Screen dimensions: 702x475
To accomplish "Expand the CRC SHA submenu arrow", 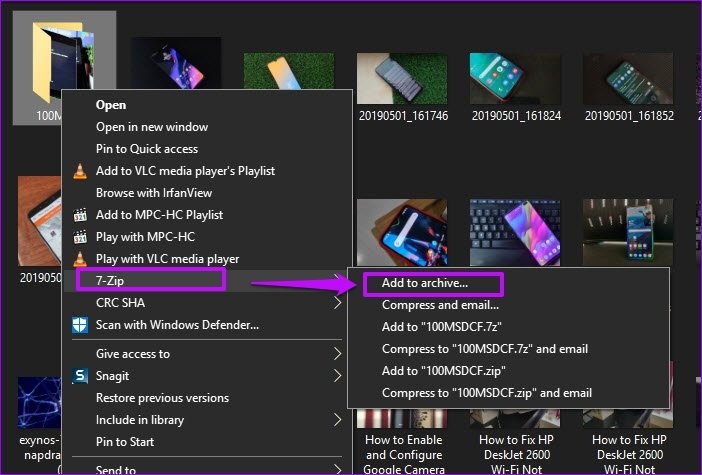I will click(x=338, y=303).
